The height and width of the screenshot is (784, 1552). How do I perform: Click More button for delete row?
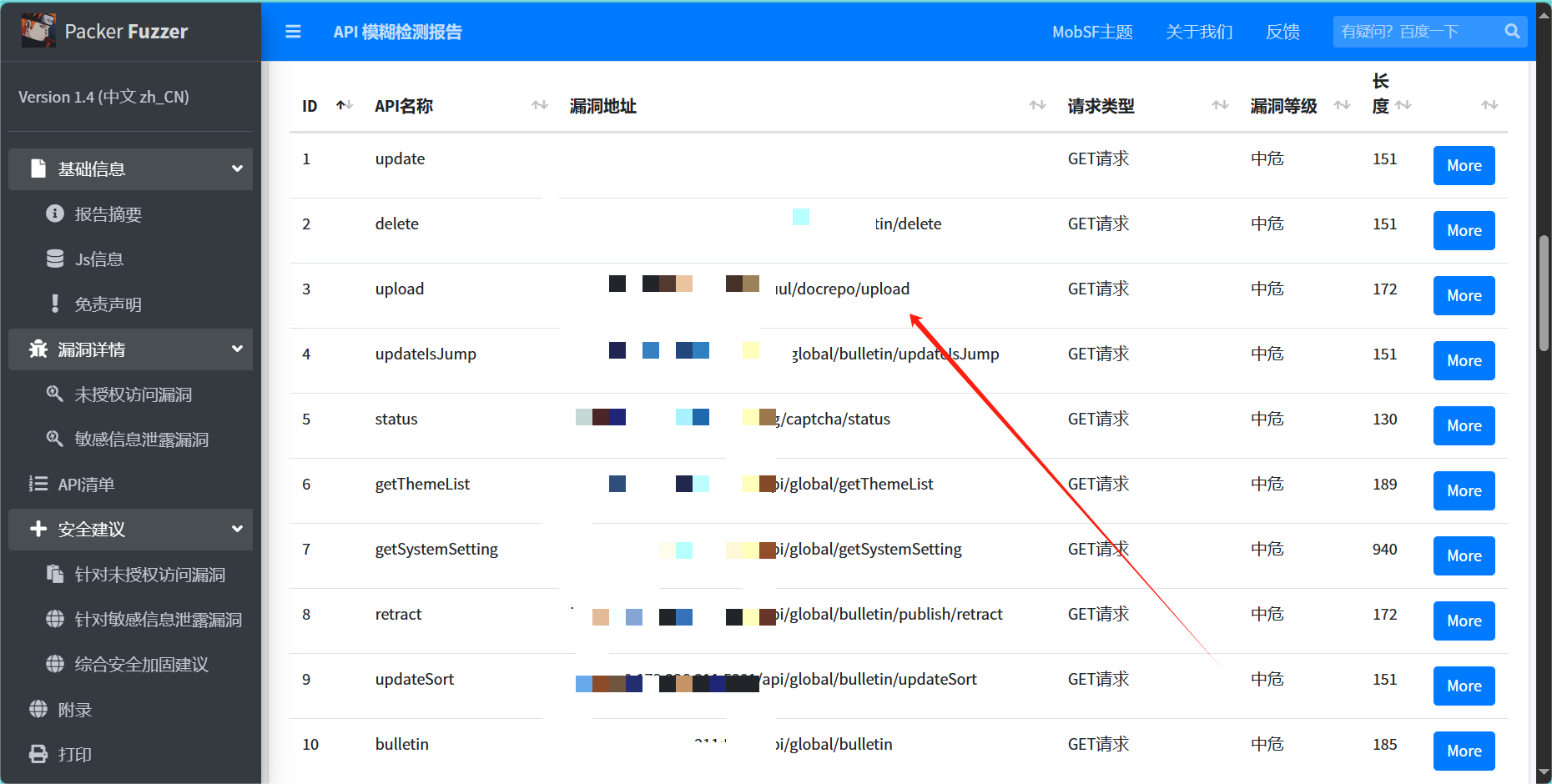point(1464,230)
